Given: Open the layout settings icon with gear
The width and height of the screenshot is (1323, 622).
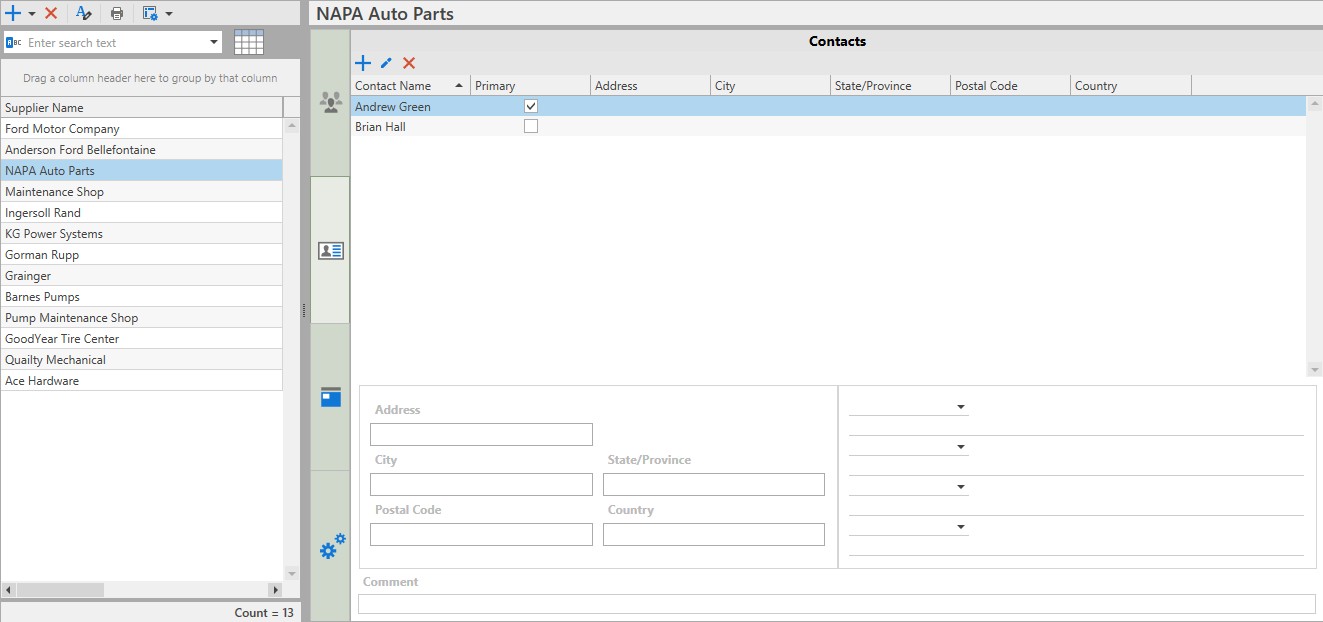Looking at the screenshot, I should [150, 14].
